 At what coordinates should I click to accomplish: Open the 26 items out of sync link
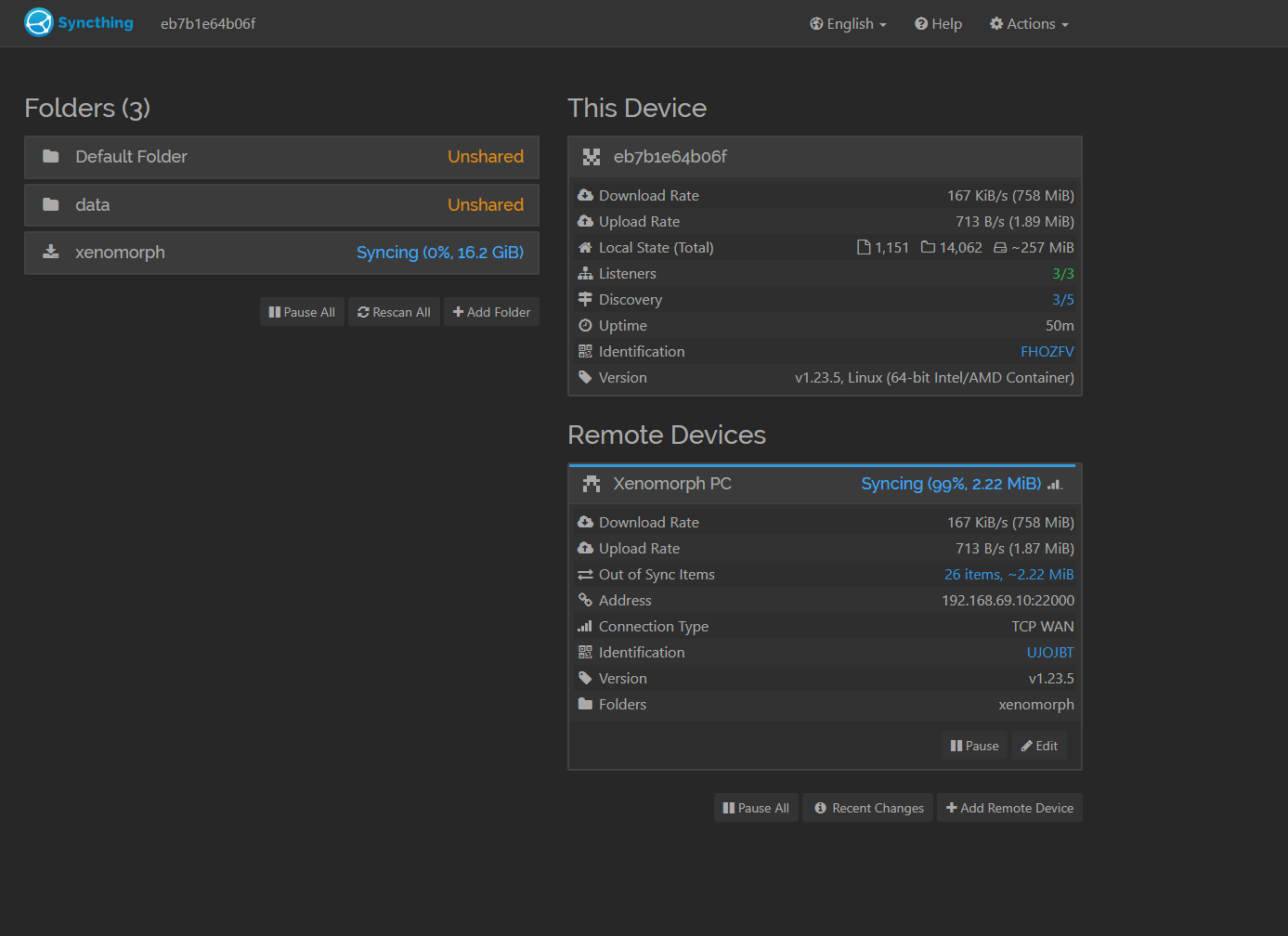point(1008,575)
